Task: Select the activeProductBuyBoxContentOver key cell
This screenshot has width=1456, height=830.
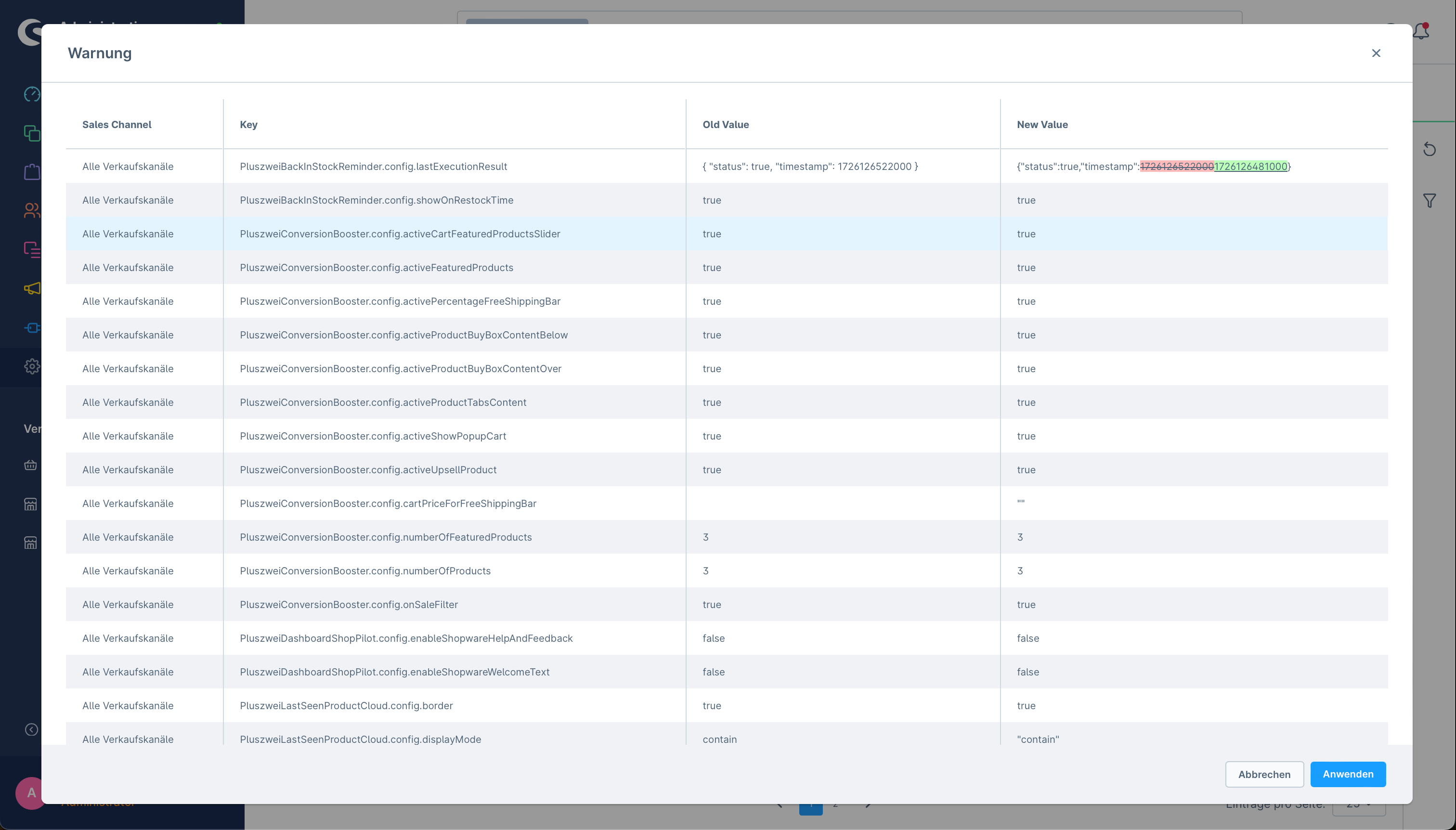Action: [455, 368]
